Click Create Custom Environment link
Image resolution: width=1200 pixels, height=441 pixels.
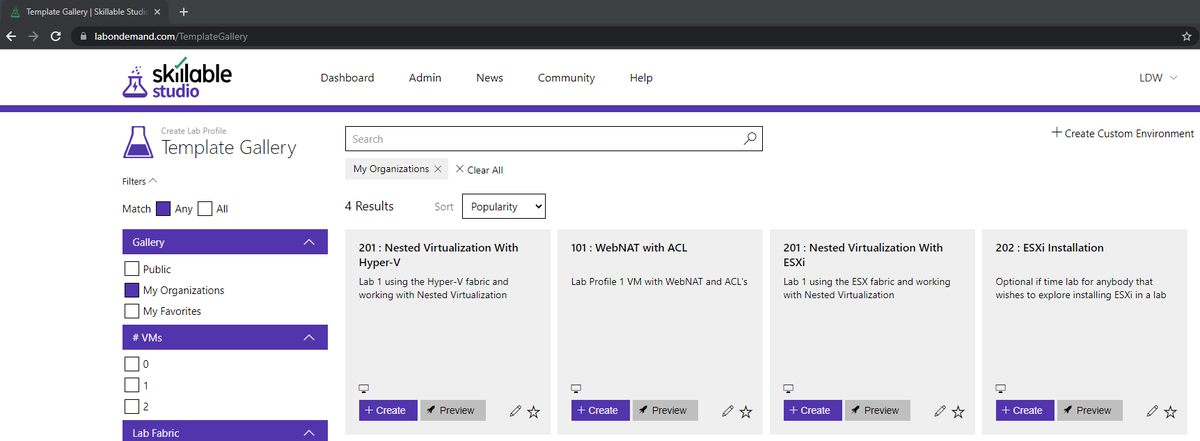click(x=1123, y=133)
